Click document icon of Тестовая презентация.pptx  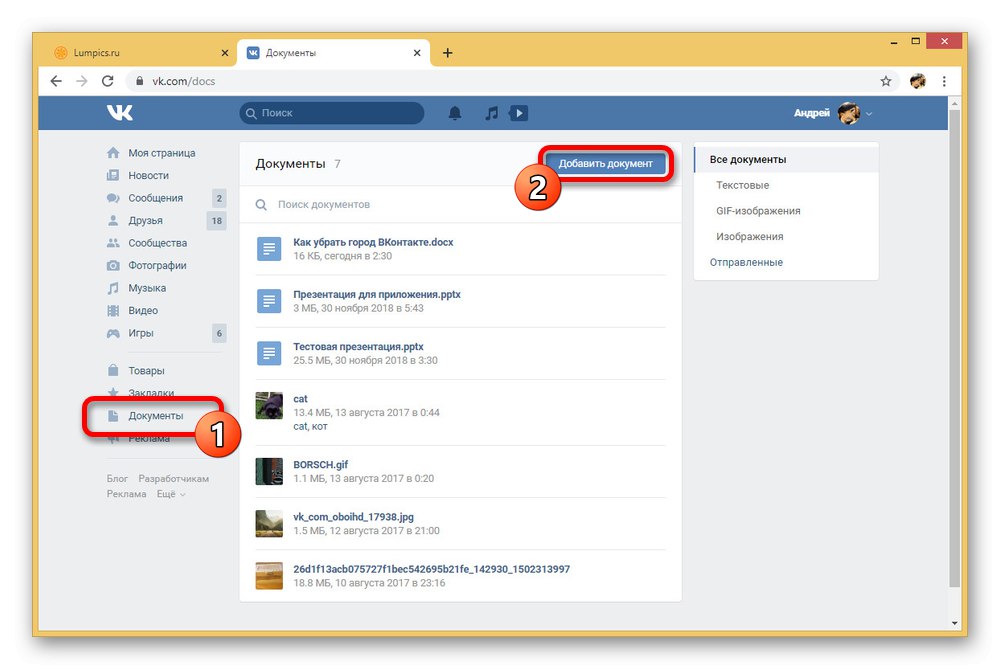(269, 353)
